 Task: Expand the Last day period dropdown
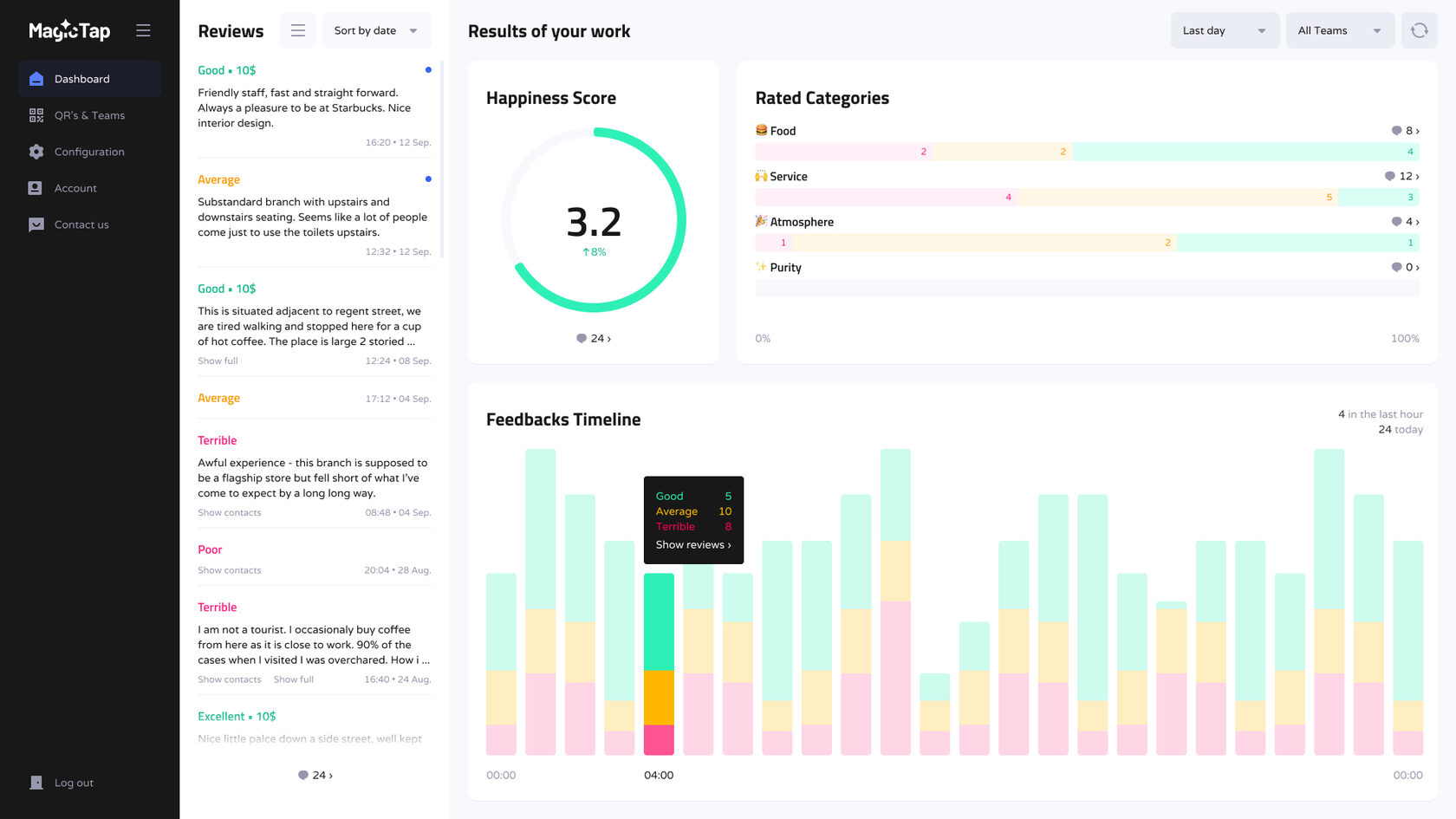click(1225, 30)
